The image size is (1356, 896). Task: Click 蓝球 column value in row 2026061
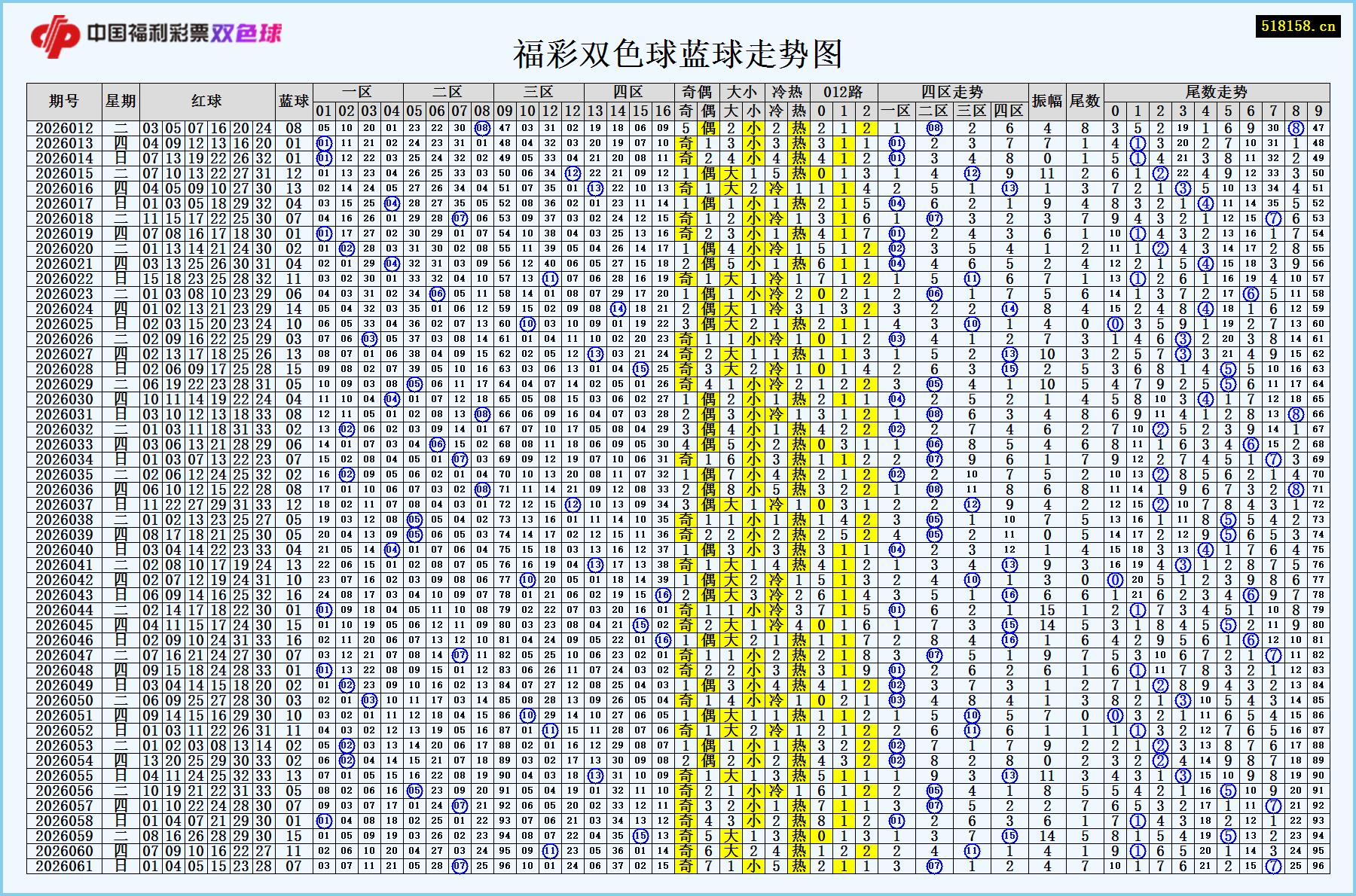pos(294,867)
